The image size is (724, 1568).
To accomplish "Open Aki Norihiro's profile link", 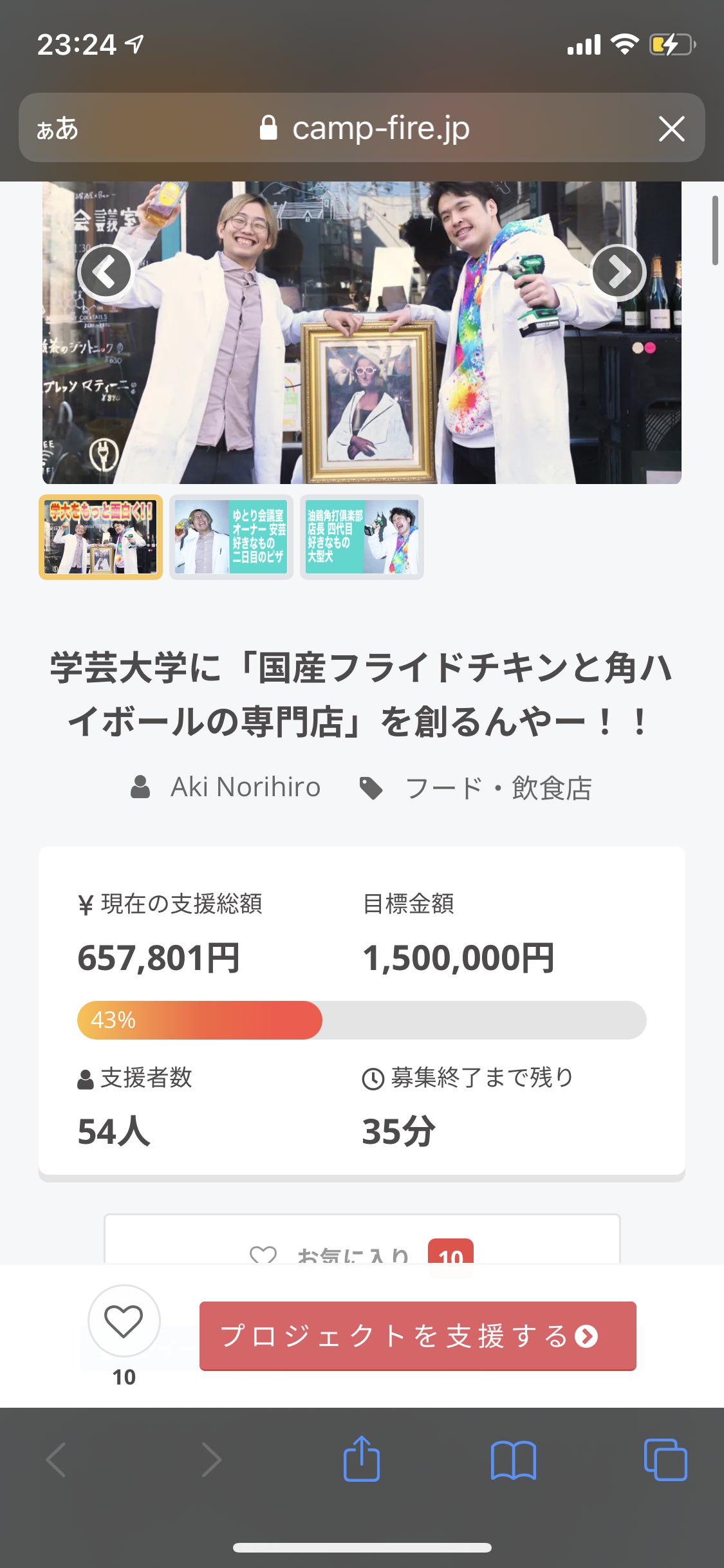I will [x=245, y=787].
